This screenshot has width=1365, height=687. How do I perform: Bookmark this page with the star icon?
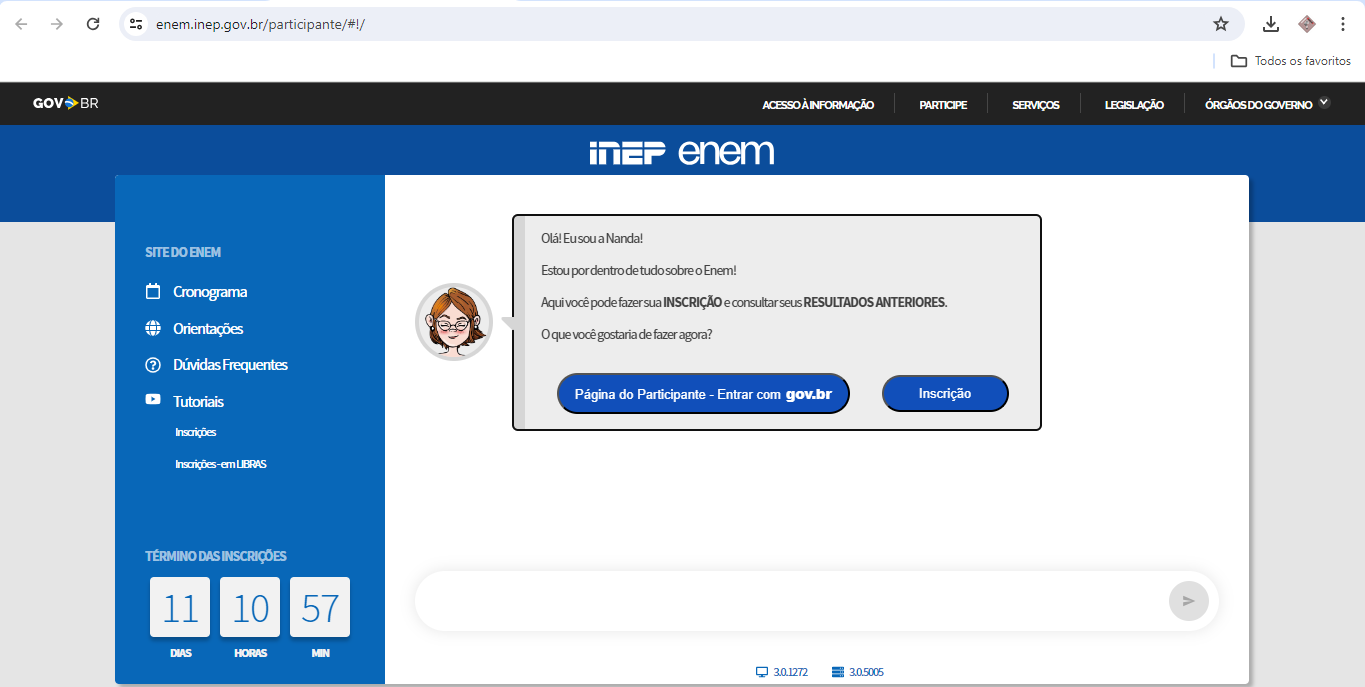coord(1221,24)
